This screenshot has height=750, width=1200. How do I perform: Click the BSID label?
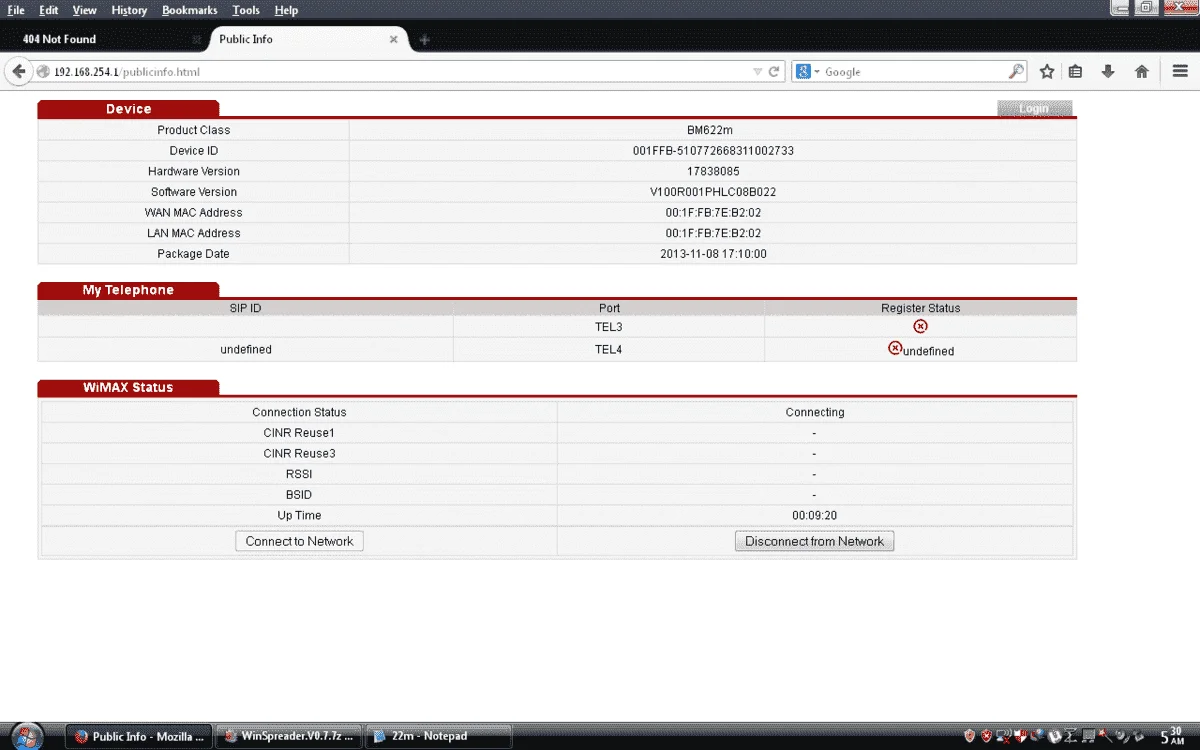(x=299, y=495)
